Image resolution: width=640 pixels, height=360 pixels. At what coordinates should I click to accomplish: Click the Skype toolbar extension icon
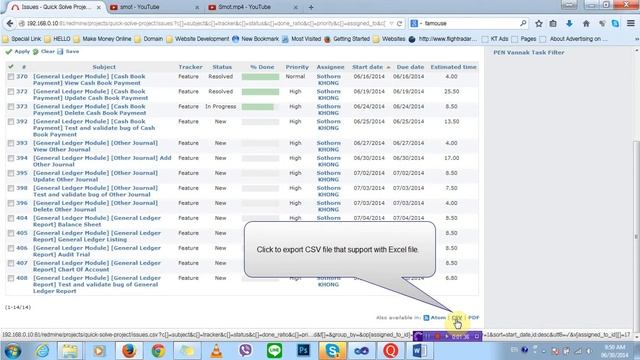(x=616, y=24)
